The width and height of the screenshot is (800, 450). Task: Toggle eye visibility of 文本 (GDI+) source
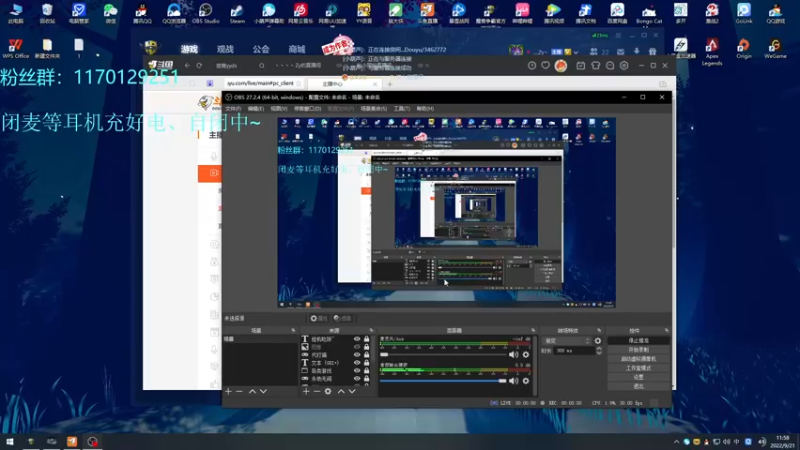click(x=357, y=363)
